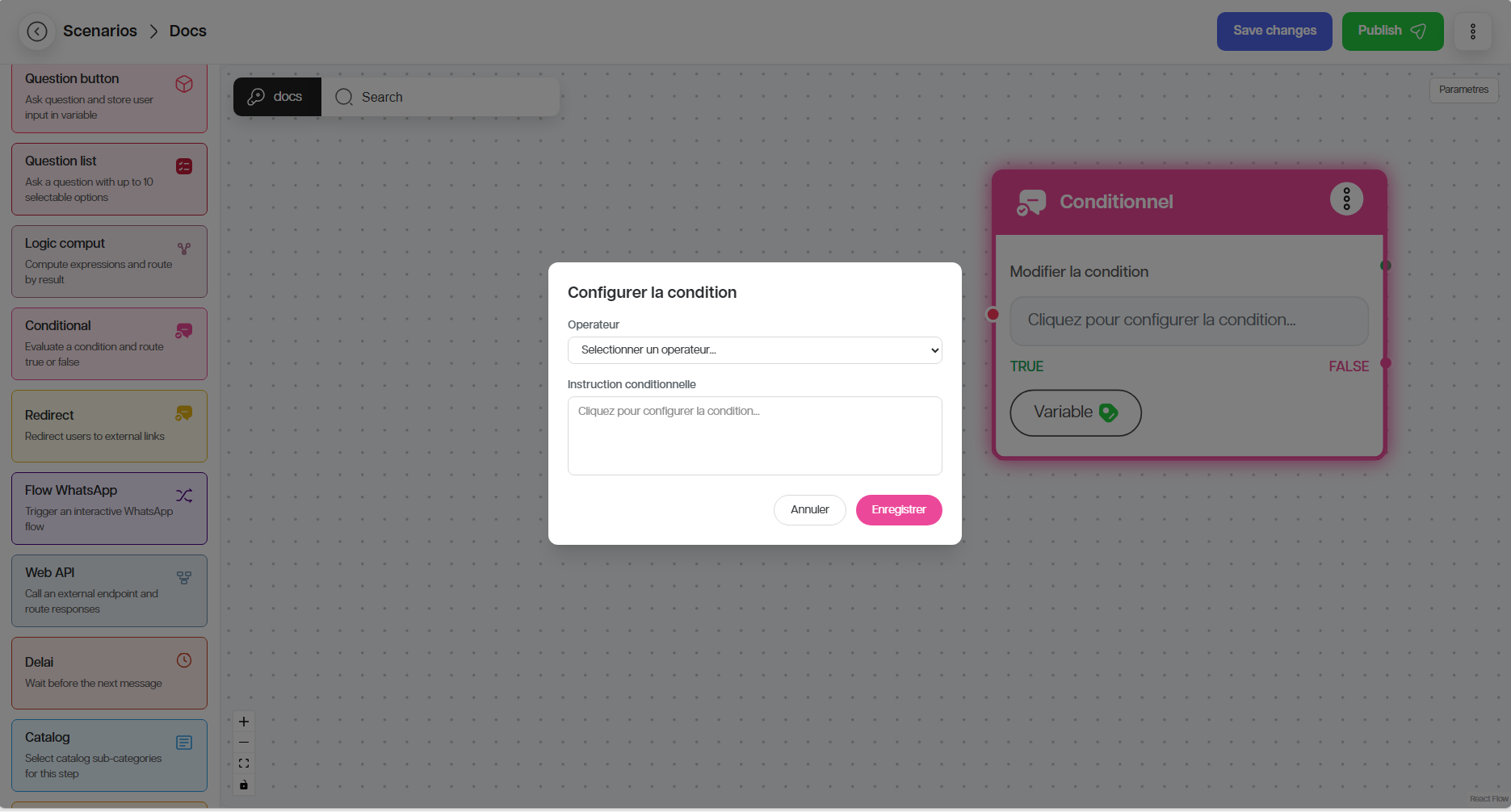Go to Scenarios breadcrumb
This screenshot has width=1511, height=812.
[100, 31]
